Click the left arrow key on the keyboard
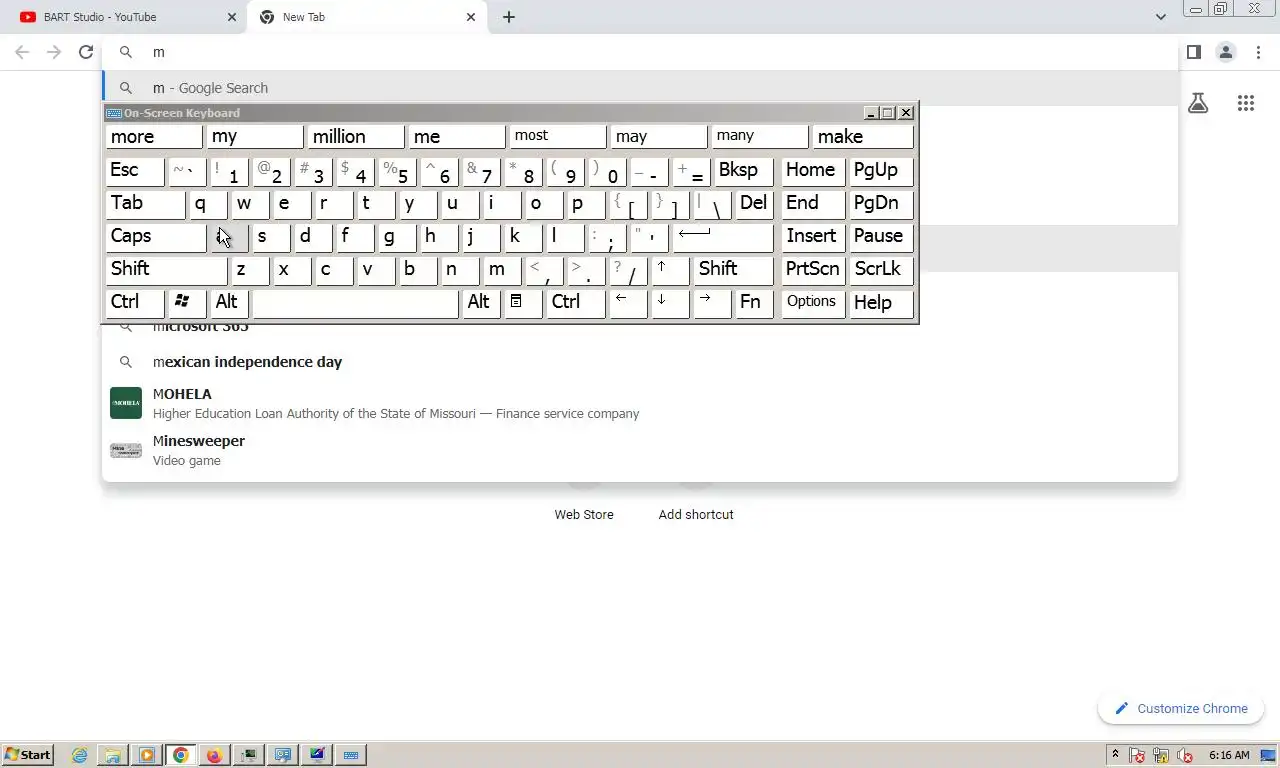Viewport: 1280px width, 768px height. (628, 303)
